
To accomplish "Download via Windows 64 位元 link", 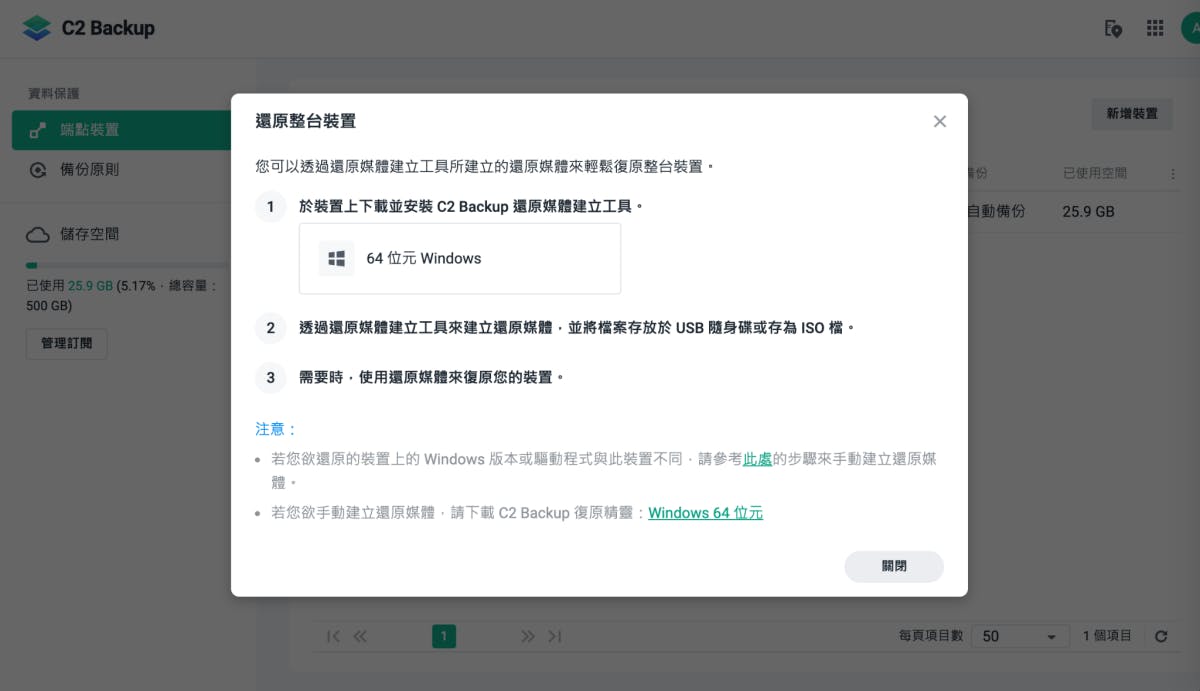I will (705, 513).
